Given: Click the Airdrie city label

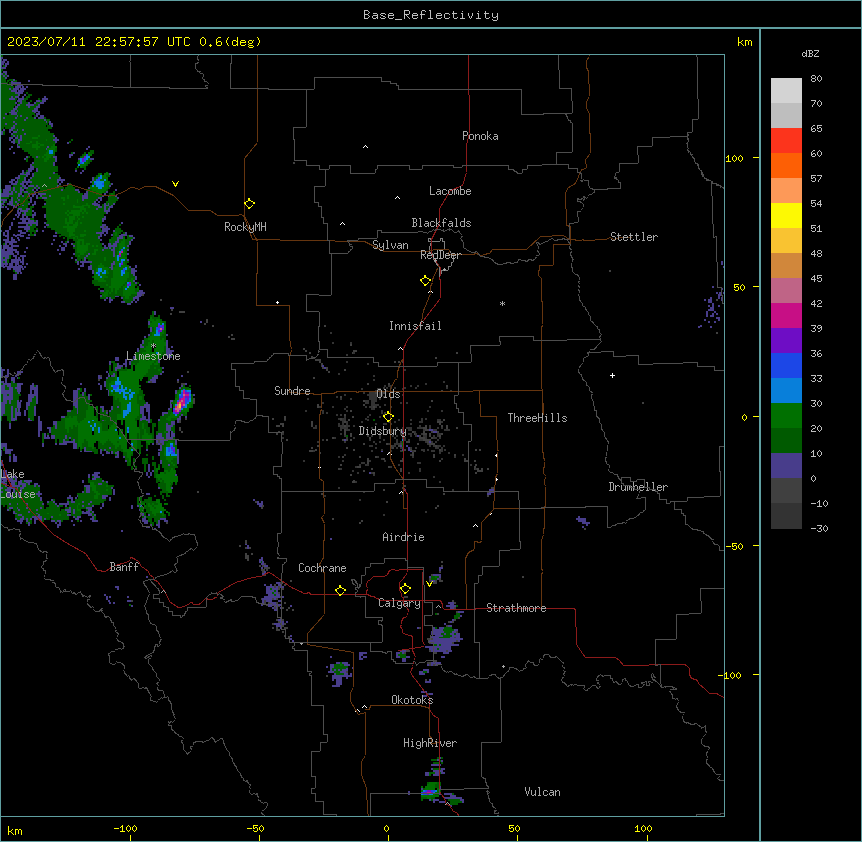Looking at the screenshot, I should coord(404,537).
